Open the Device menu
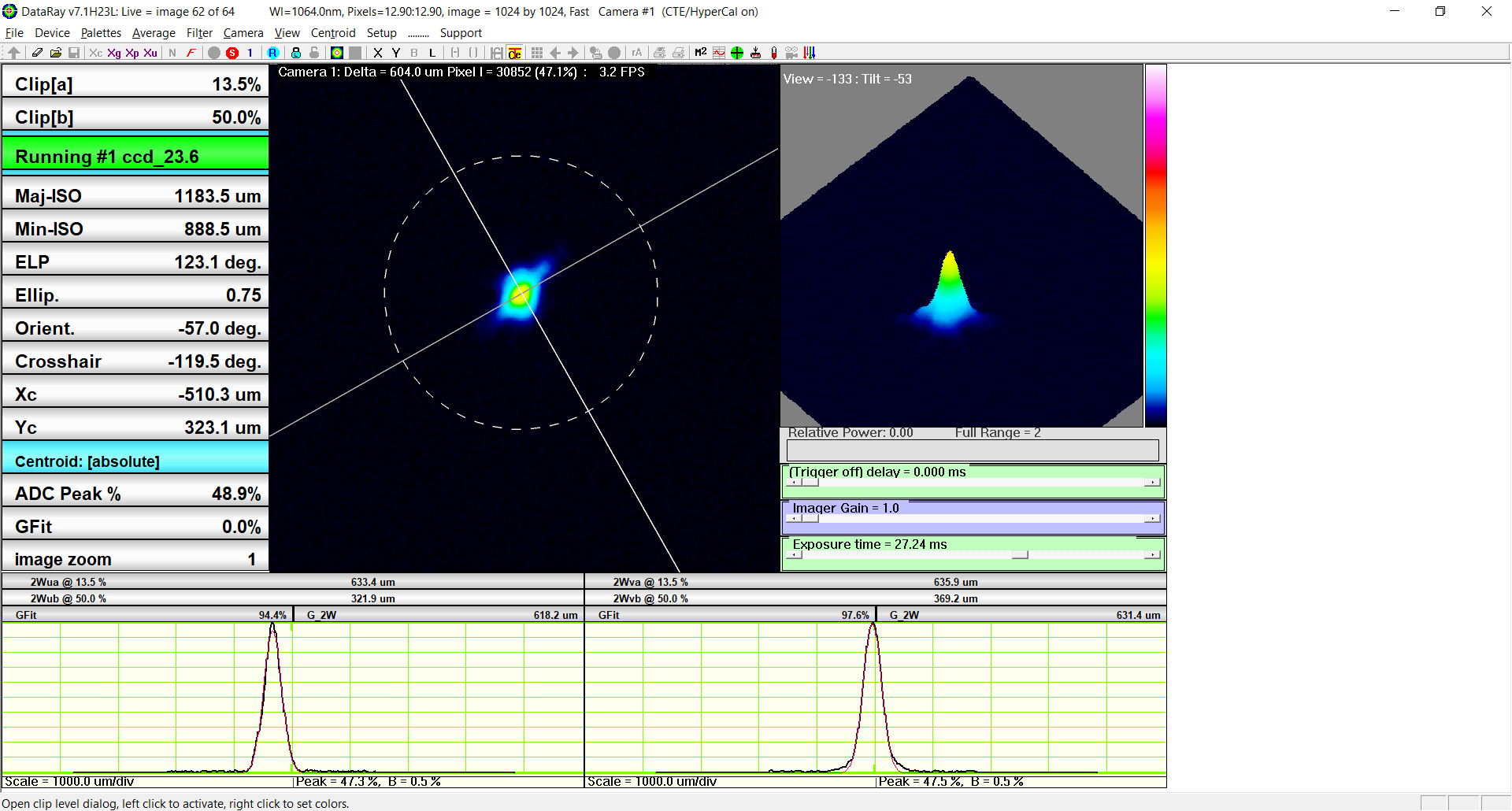 pos(53,33)
